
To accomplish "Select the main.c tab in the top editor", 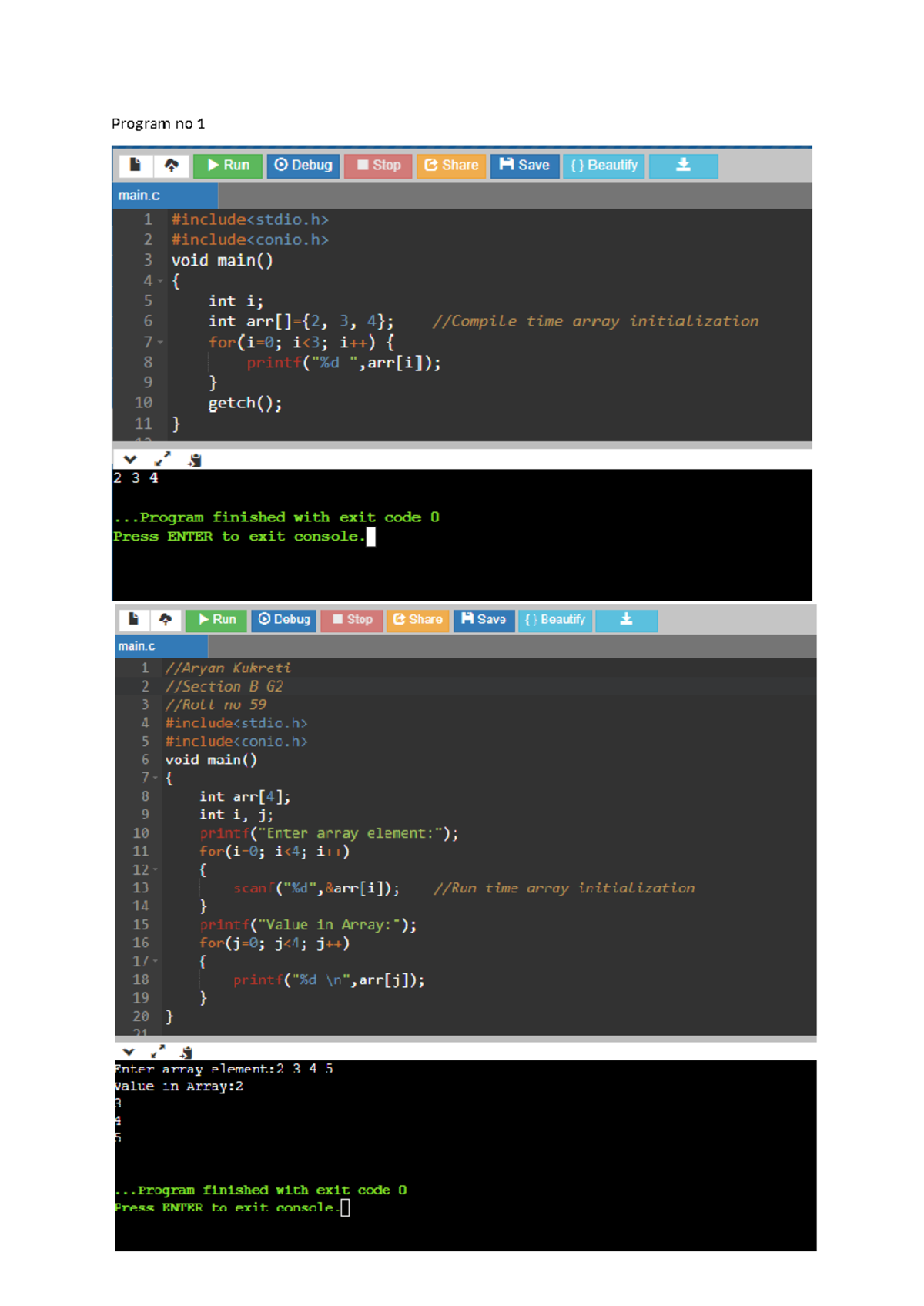I will tap(139, 196).
